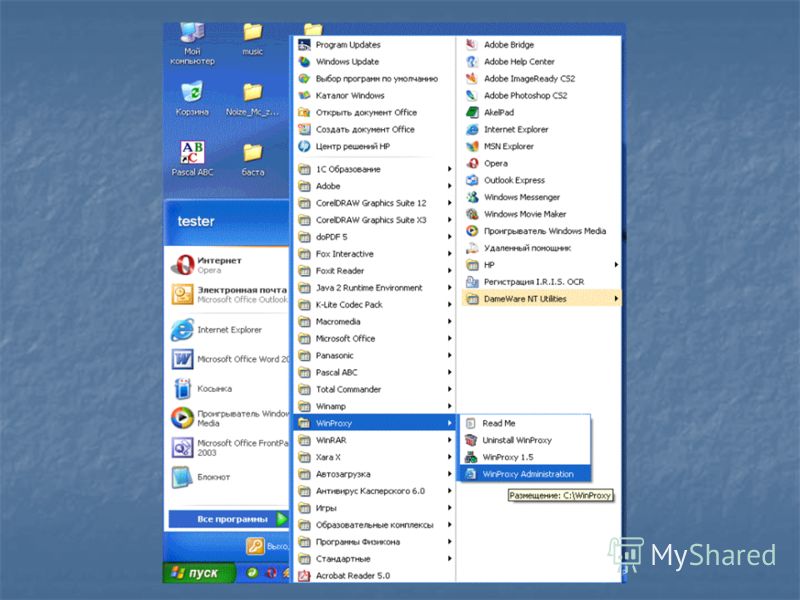
Task: Click Opera icon next to Интернет
Action: 182,265
